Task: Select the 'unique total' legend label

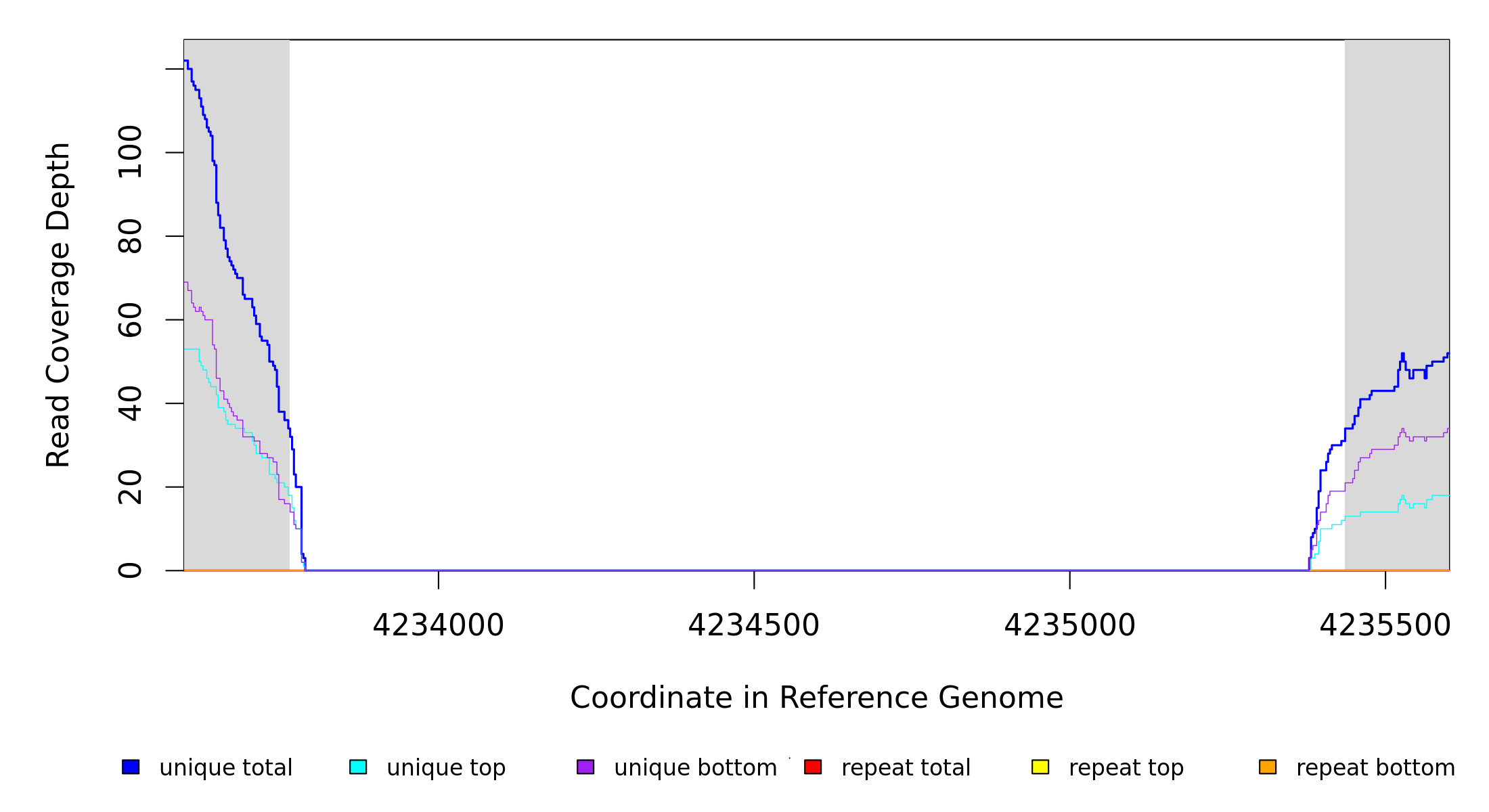Action: [225, 767]
